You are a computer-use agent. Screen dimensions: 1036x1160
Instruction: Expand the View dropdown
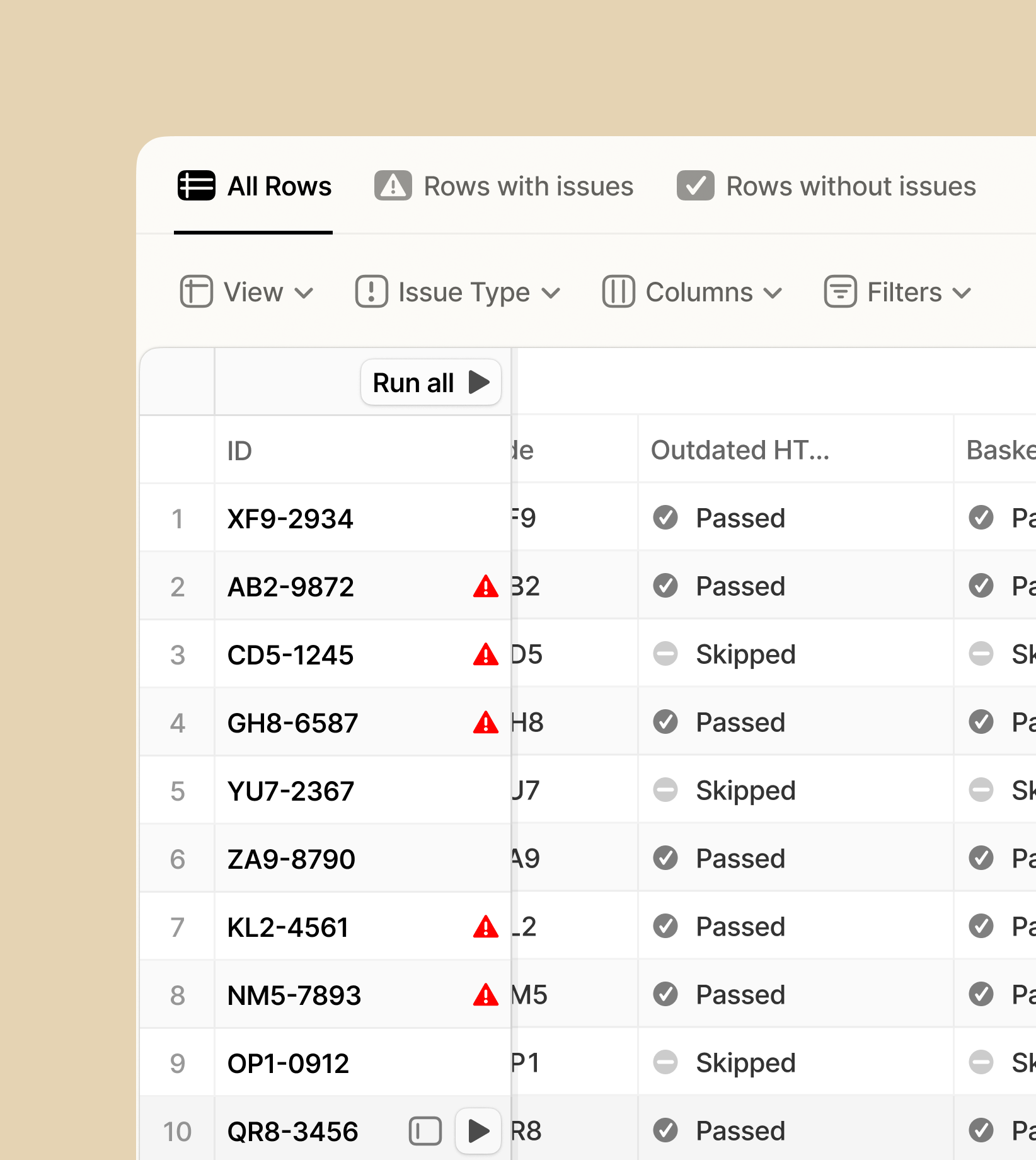point(246,292)
